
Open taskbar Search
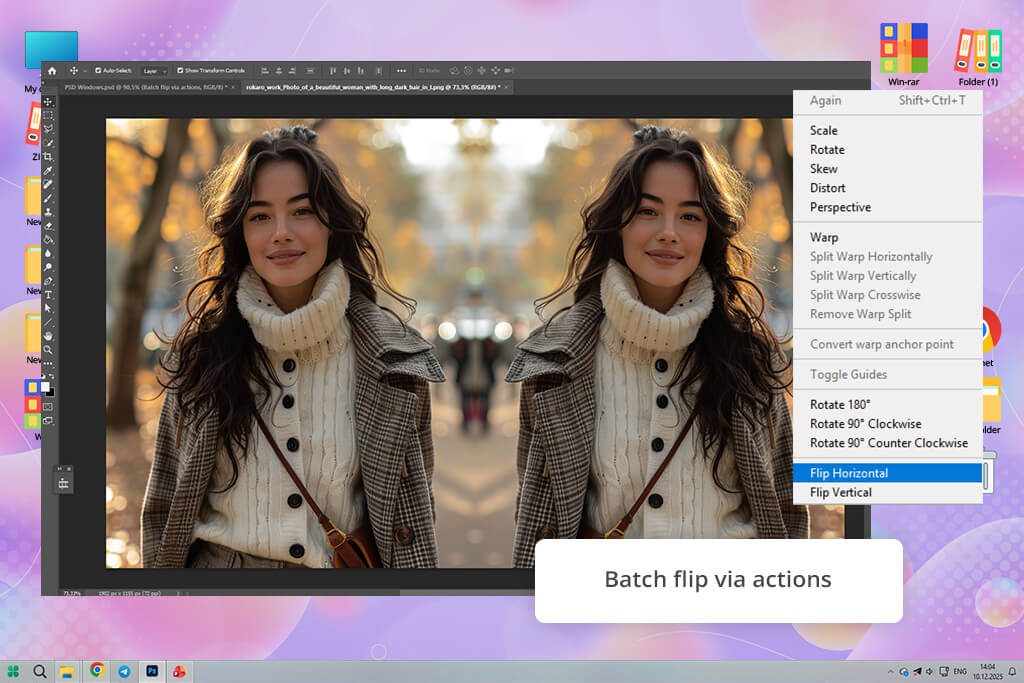click(x=40, y=671)
